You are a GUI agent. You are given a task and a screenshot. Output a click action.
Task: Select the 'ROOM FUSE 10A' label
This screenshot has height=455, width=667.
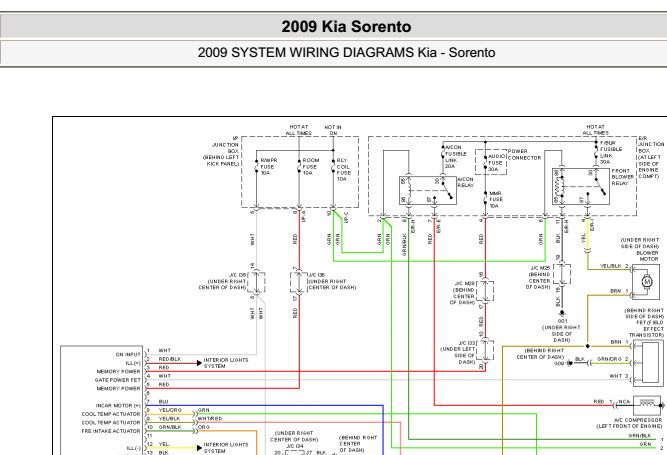311,167
